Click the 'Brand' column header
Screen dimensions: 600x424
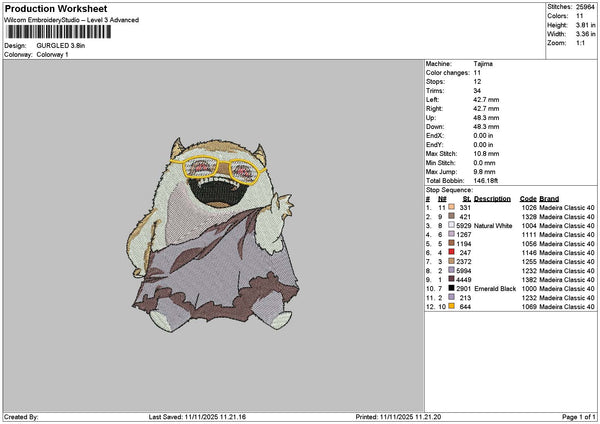[x=549, y=199]
